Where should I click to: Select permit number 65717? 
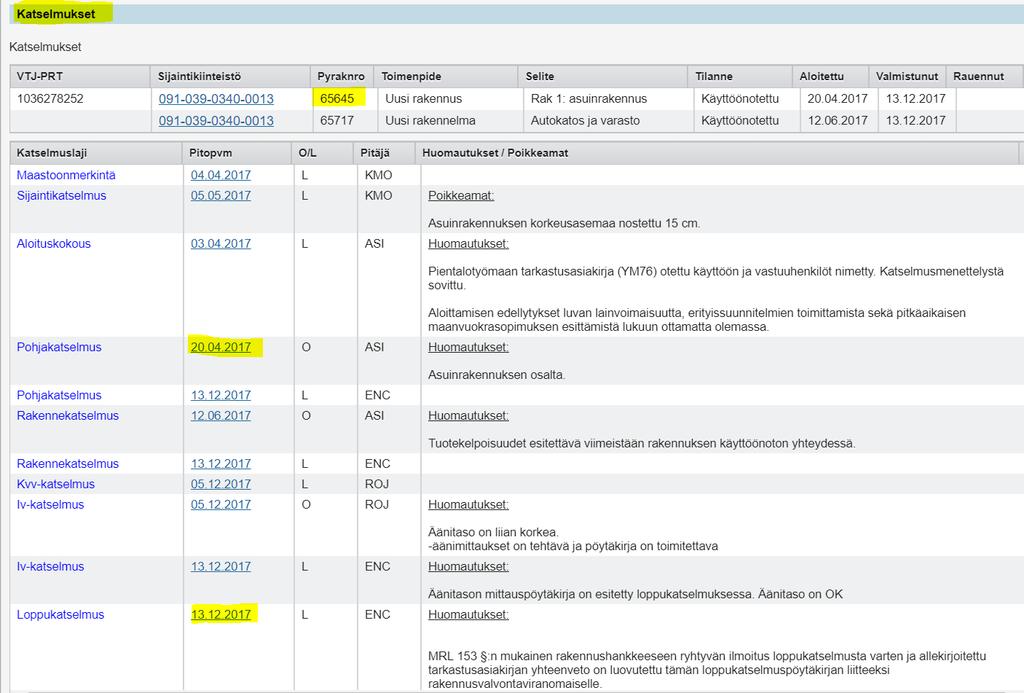(x=337, y=121)
